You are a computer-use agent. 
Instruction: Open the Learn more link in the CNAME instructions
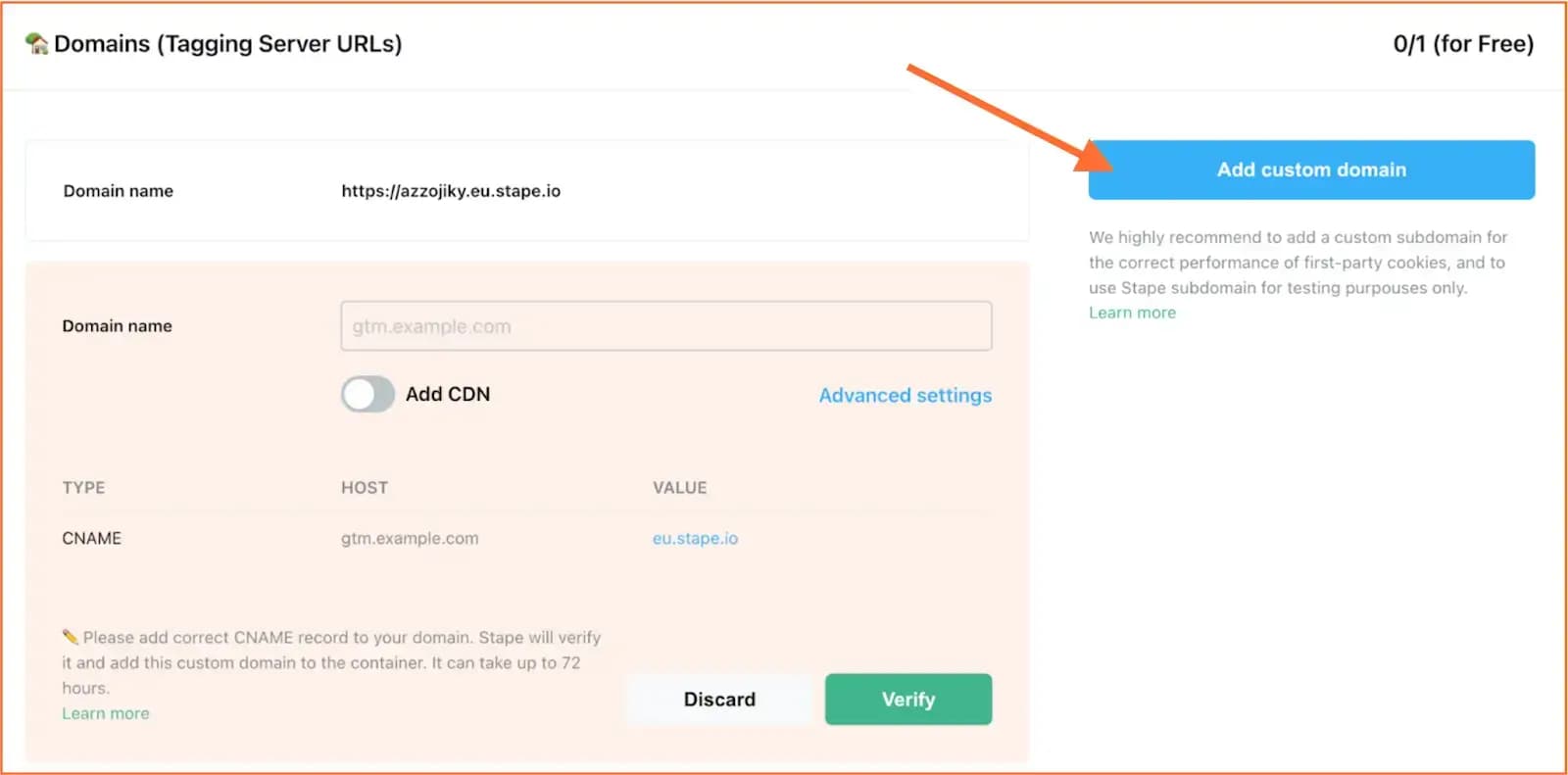coord(105,712)
